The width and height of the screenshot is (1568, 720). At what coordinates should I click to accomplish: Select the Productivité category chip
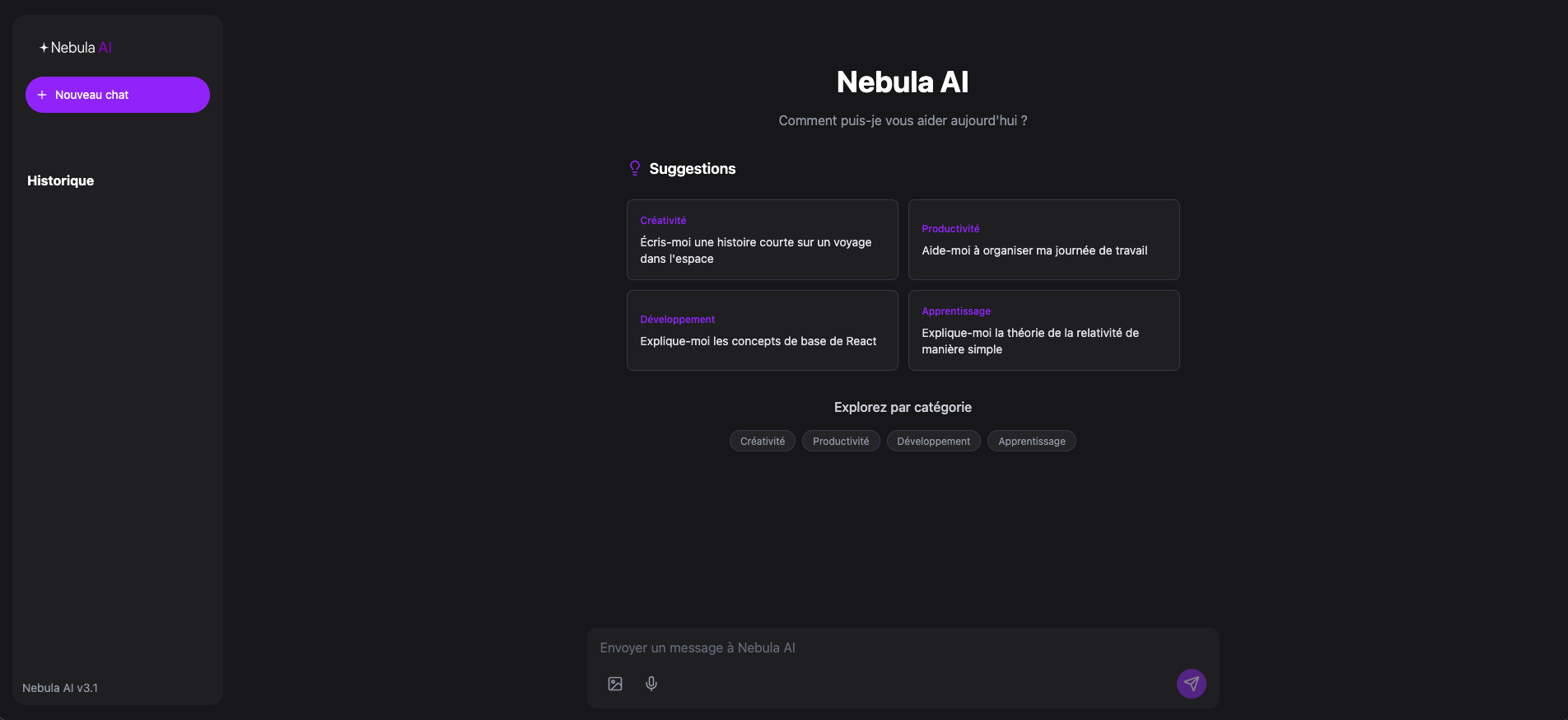[841, 441]
